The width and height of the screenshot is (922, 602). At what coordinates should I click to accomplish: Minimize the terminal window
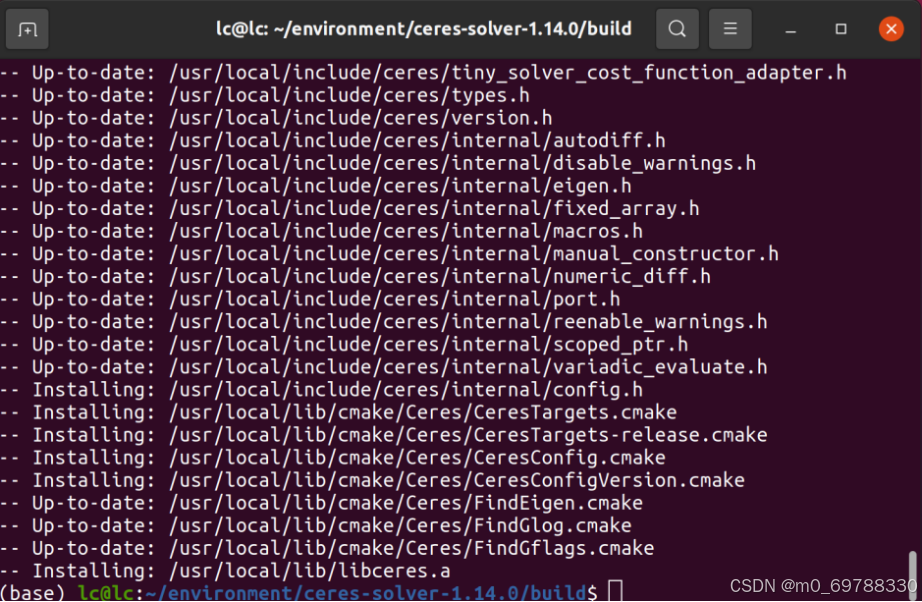[790, 28]
